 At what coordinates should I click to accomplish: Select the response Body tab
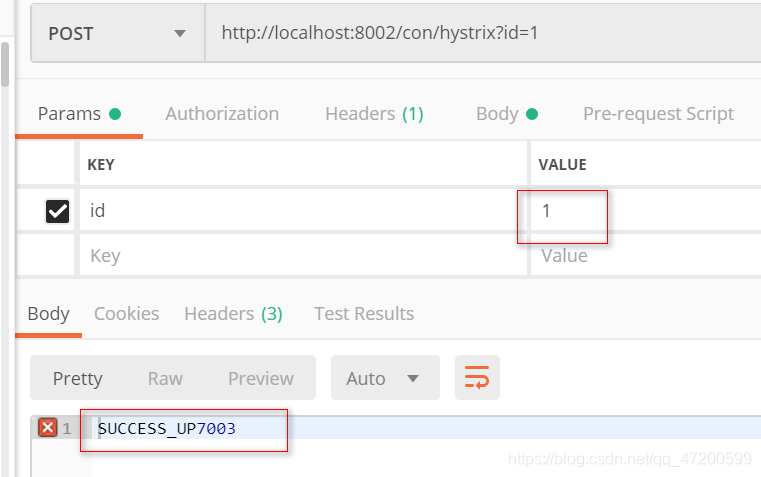pos(49,314)
